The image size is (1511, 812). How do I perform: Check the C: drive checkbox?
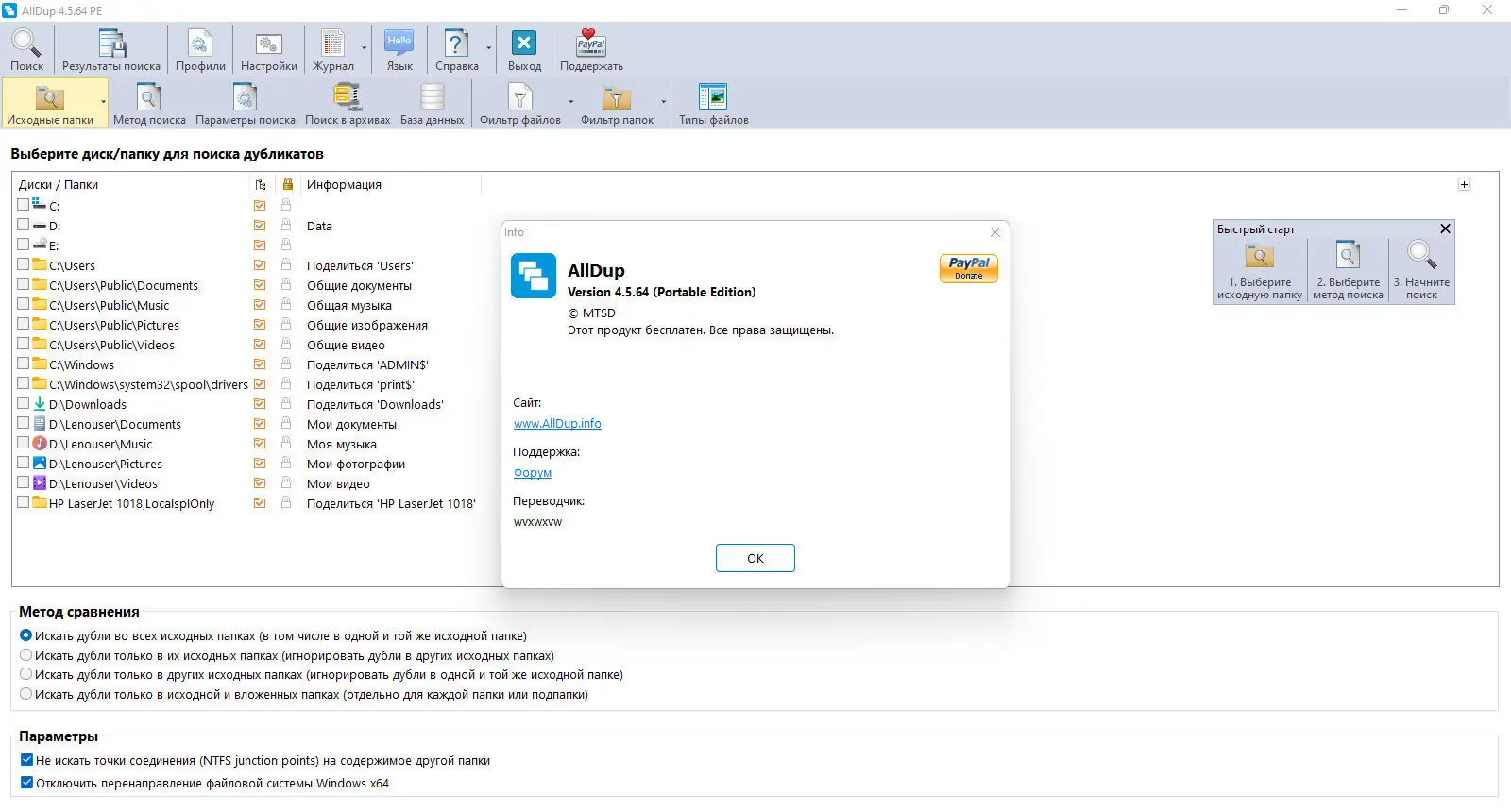coord(24,205)
